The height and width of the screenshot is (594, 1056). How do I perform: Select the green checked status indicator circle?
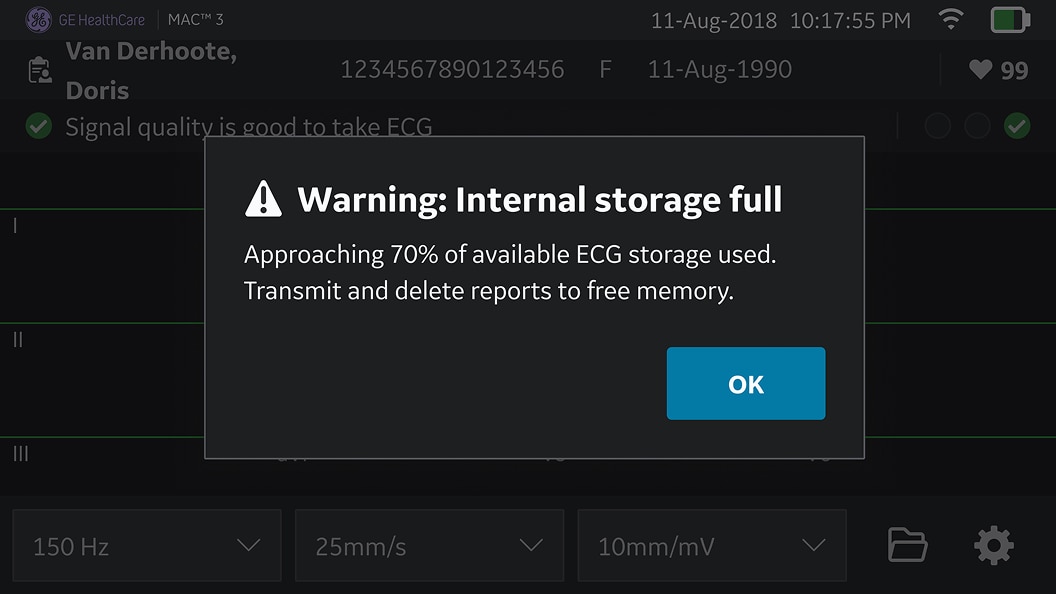click(x=1017, y=126)
